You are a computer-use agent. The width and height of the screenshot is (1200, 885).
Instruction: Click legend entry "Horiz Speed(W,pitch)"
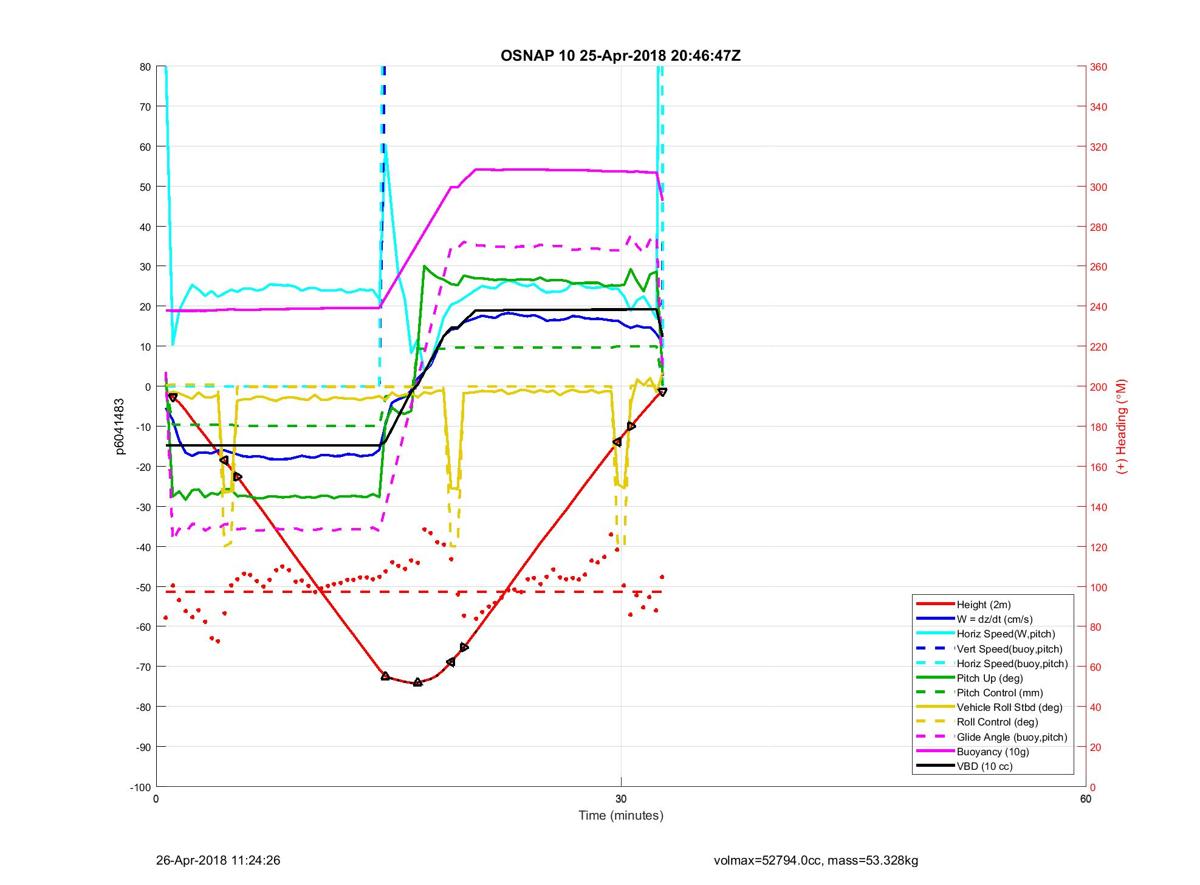(1005, 634)
